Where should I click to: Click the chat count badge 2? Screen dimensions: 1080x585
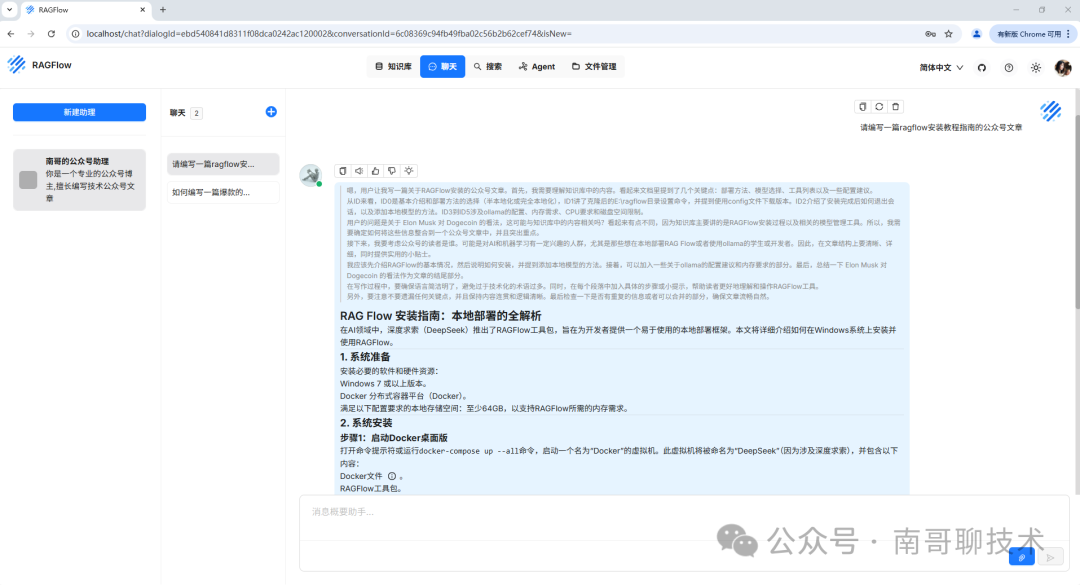click(x=196, y=113)
